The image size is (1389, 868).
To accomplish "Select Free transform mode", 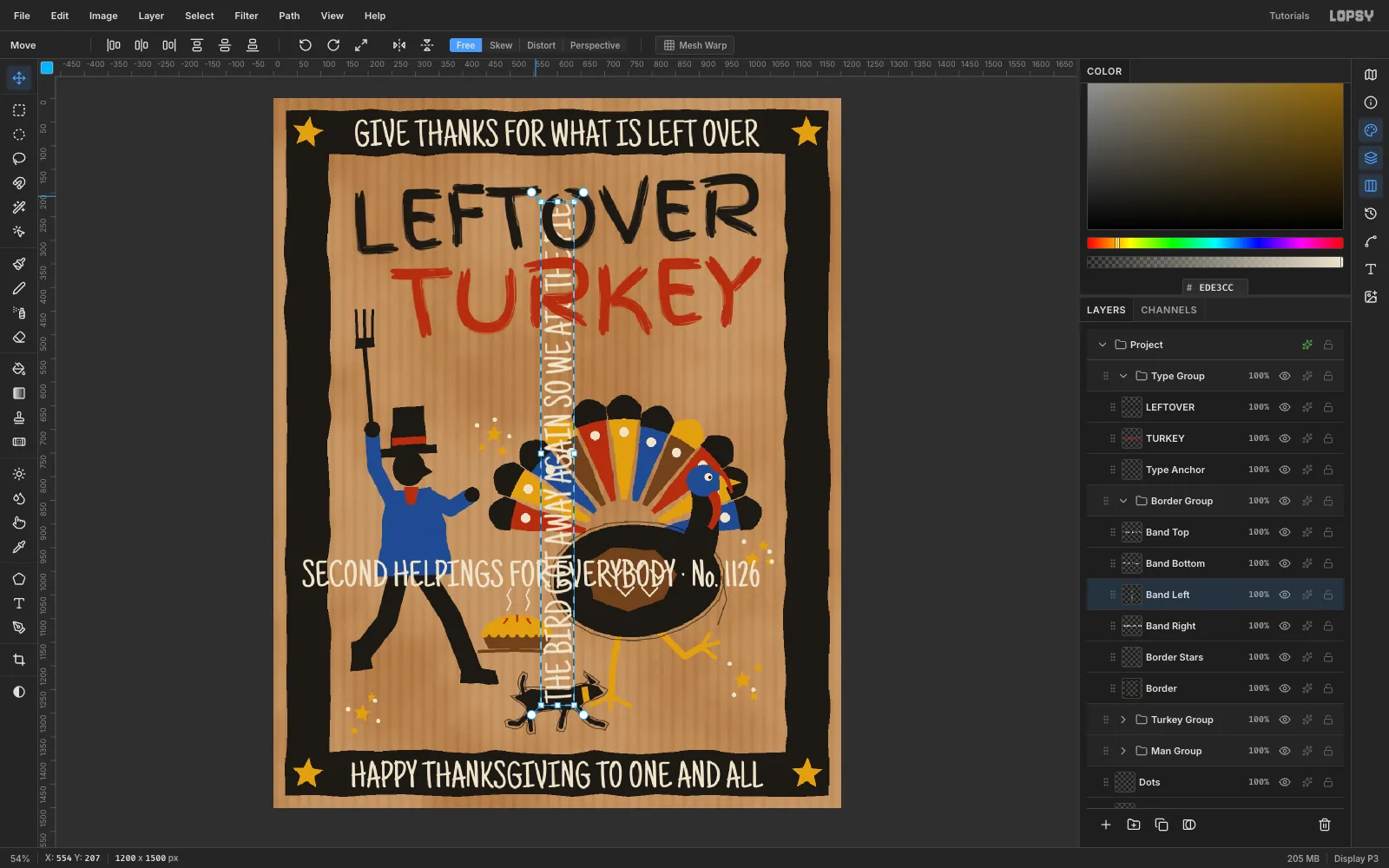I will pos(465,45).
